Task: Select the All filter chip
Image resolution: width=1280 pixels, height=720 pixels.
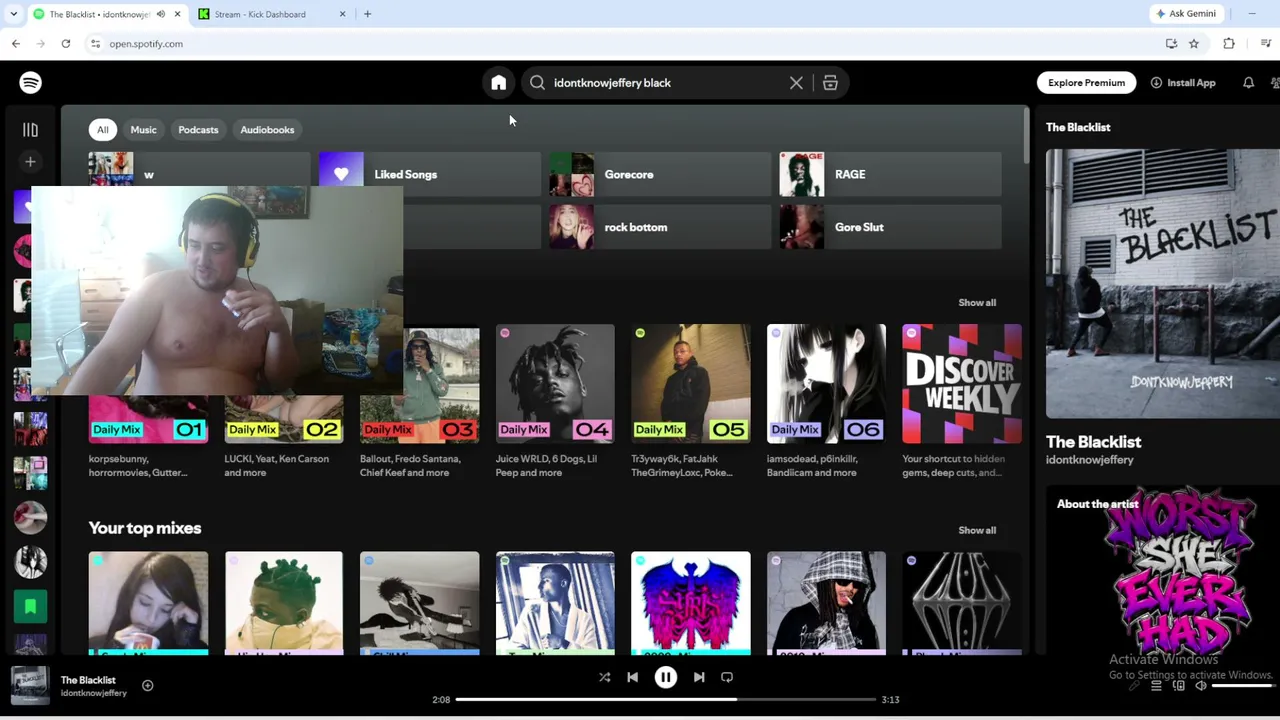Action: pos(102,130)
